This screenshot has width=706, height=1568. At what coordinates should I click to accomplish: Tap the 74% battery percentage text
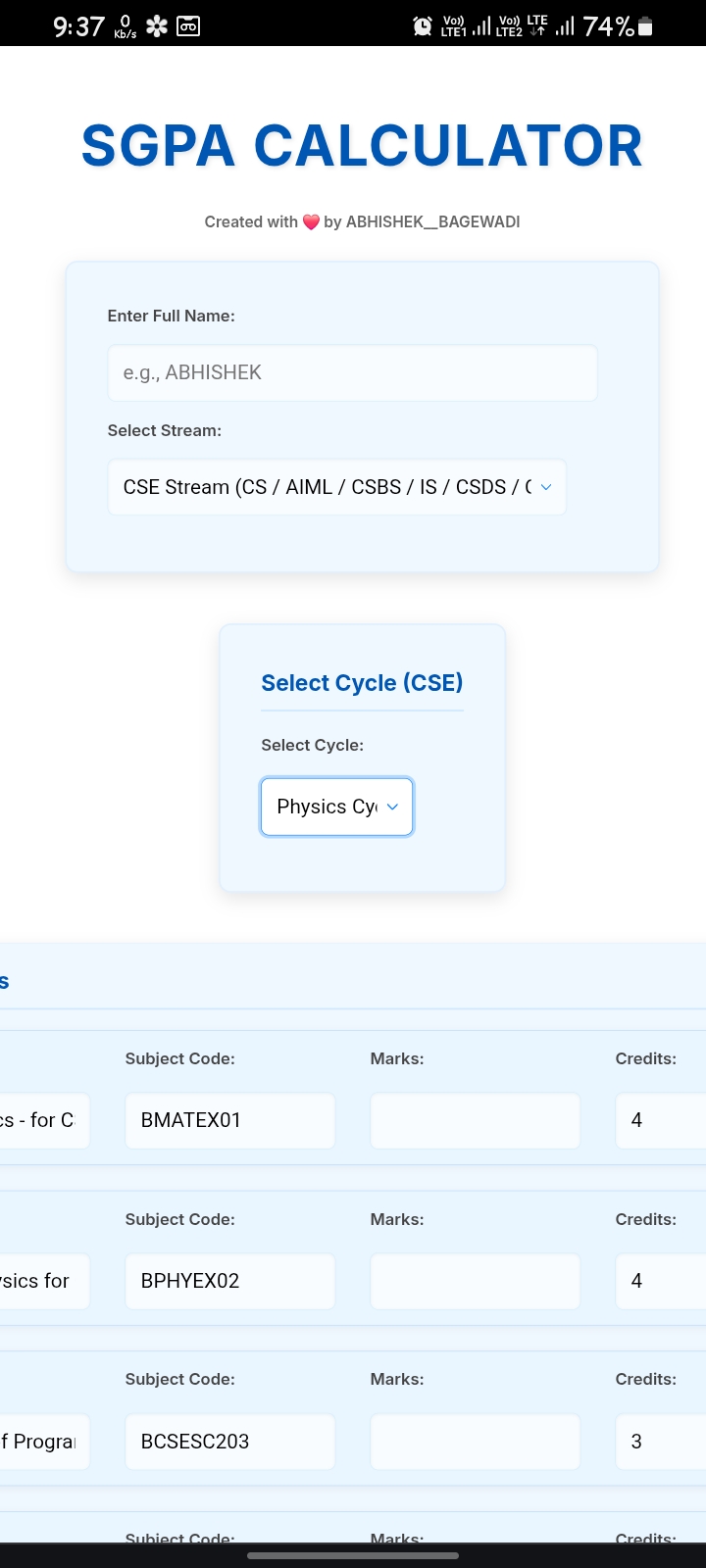pyautogui.click(x=608, y=25)
